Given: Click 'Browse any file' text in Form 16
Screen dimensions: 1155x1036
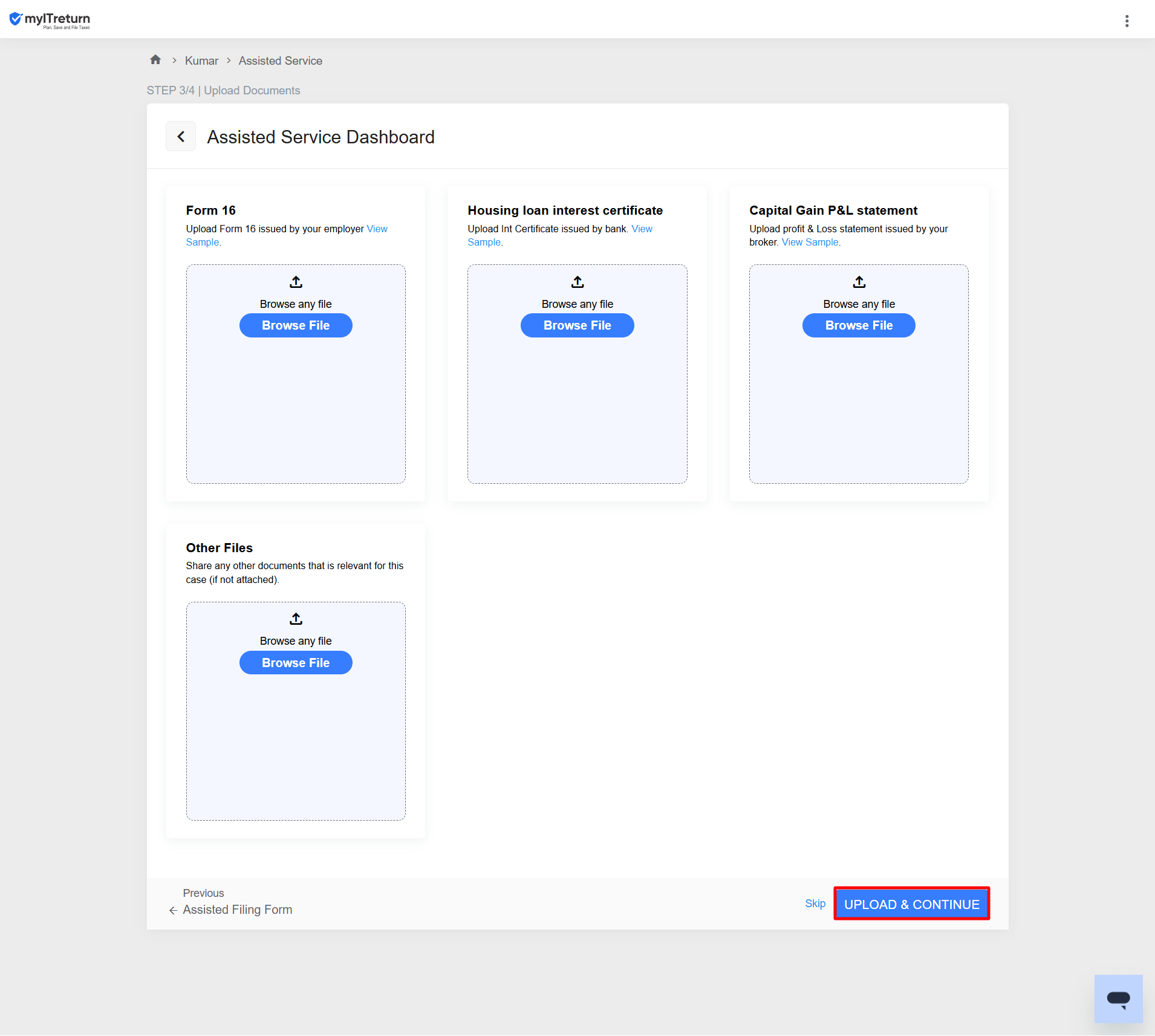Looking at the screenshot, I should 296,304.
